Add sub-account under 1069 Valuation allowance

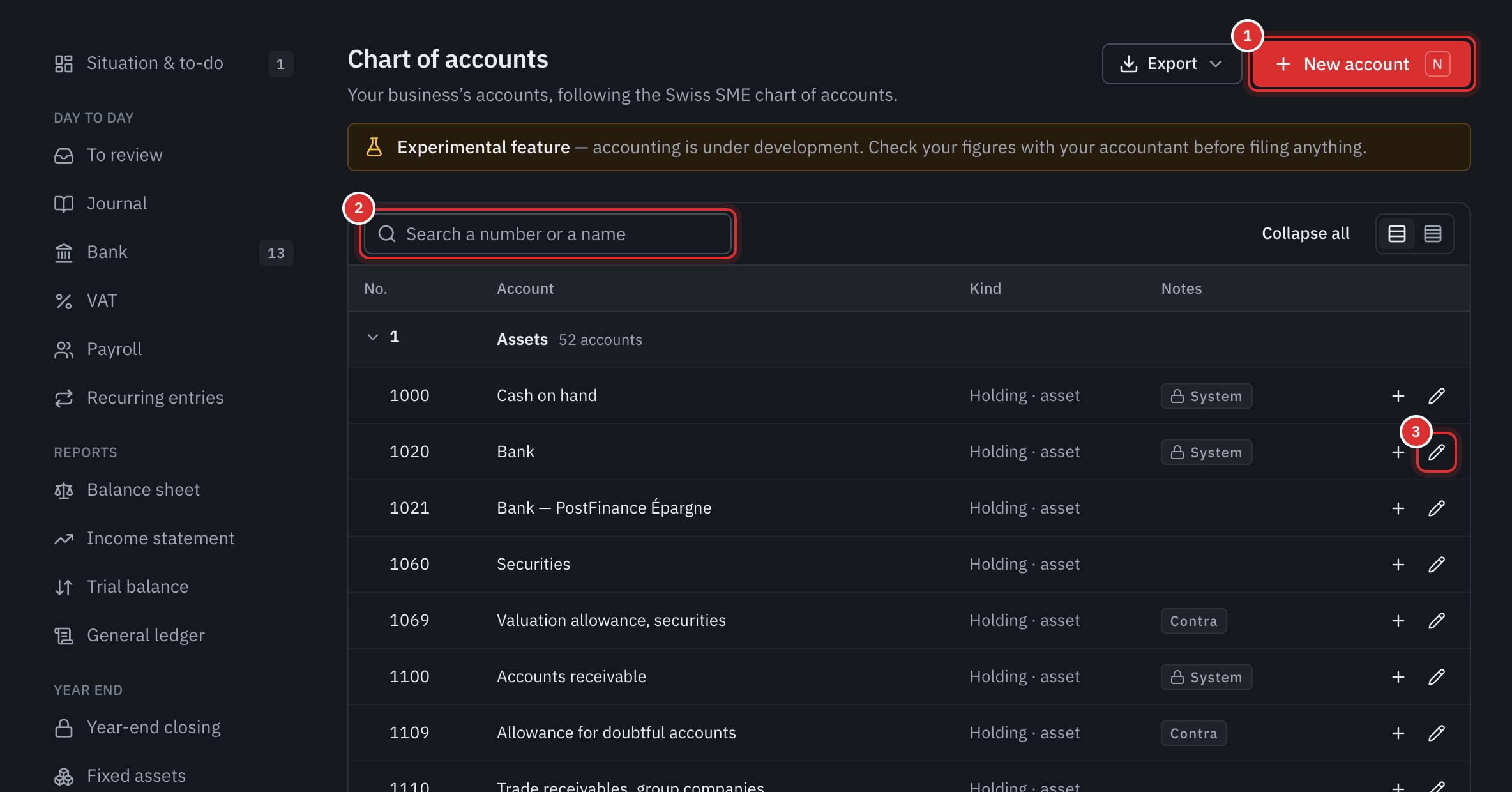(1398, 621)
